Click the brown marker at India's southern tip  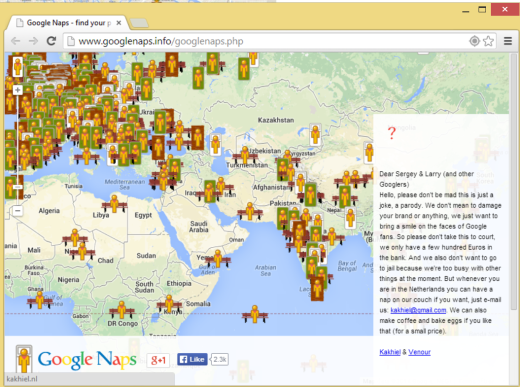point(317,289)
